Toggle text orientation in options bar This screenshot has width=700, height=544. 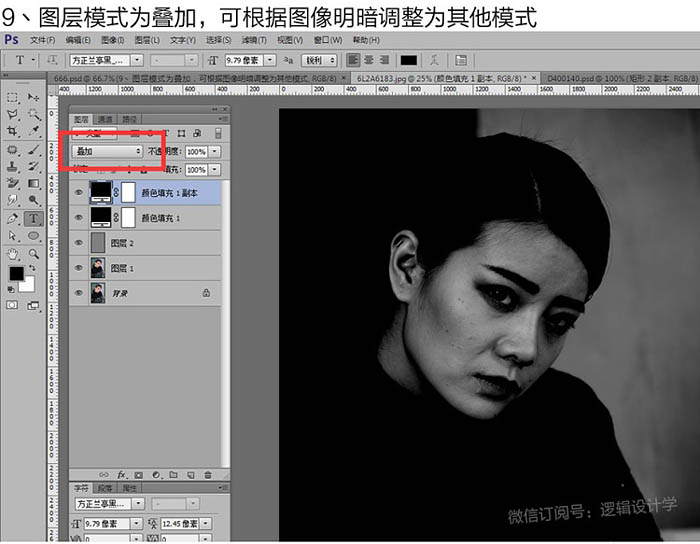(52, 60)
